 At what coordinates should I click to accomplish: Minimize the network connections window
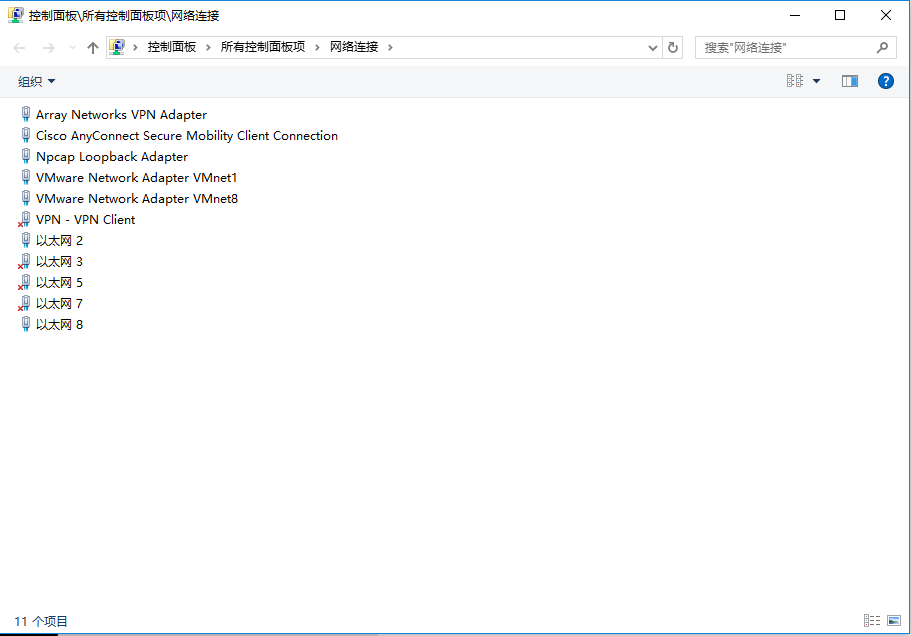(795, 15)
